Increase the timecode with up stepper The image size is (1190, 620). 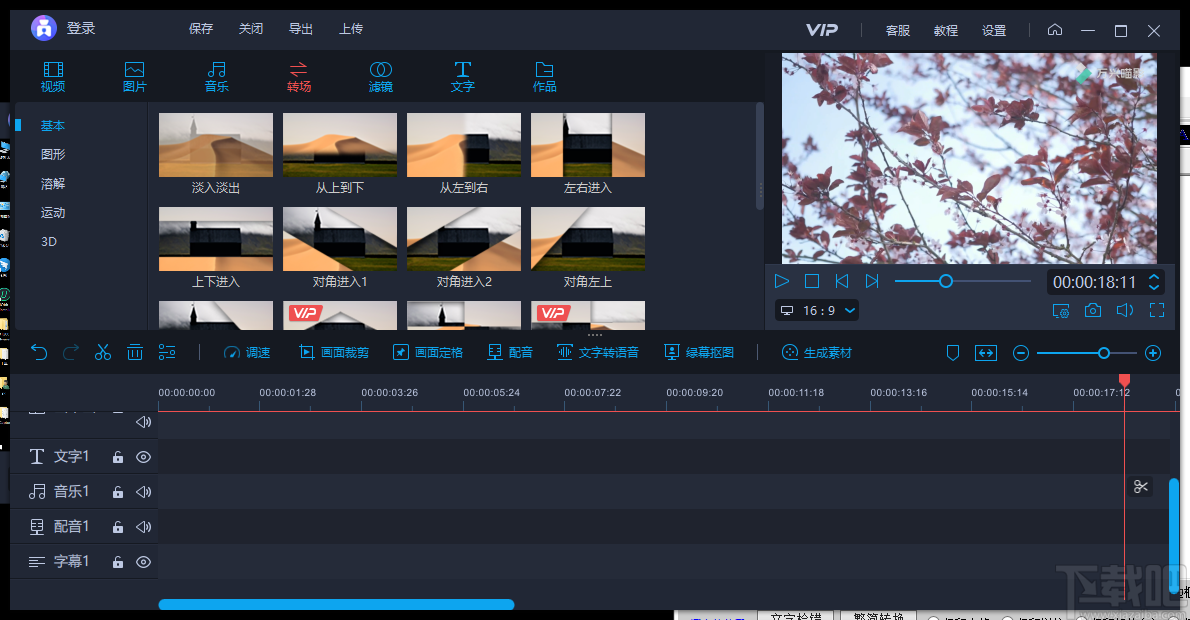tap(1154, 277)
